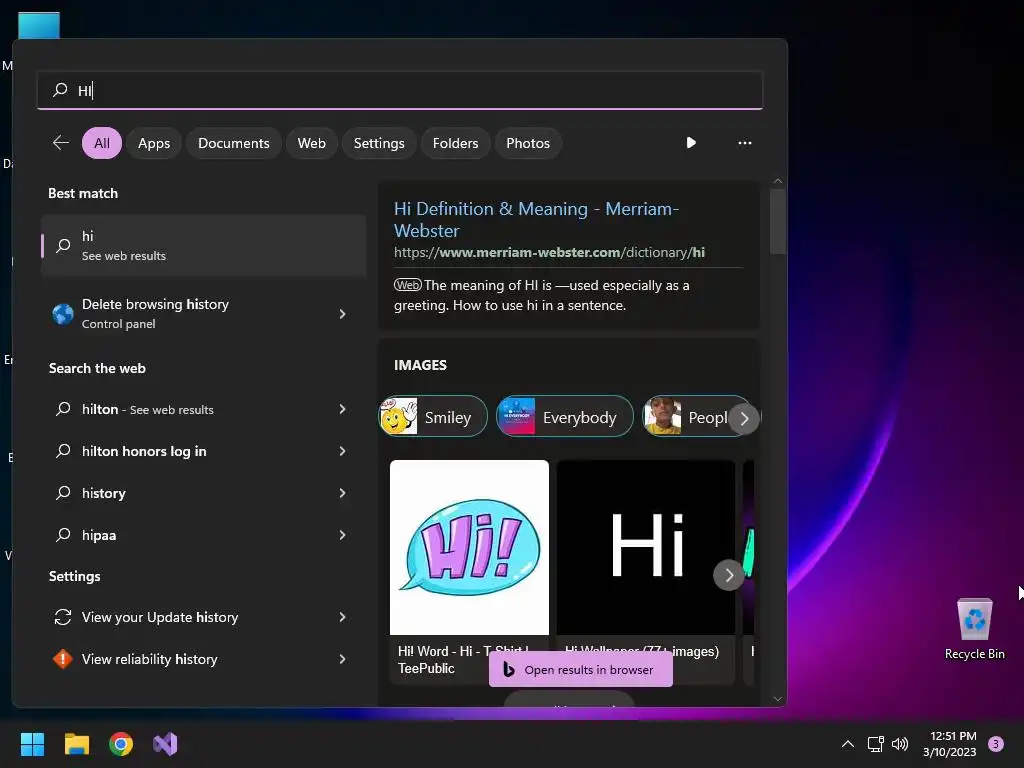The image size is (1024, 768).
Task: Select the Everybody image category chip
Action: coord(565,417)
